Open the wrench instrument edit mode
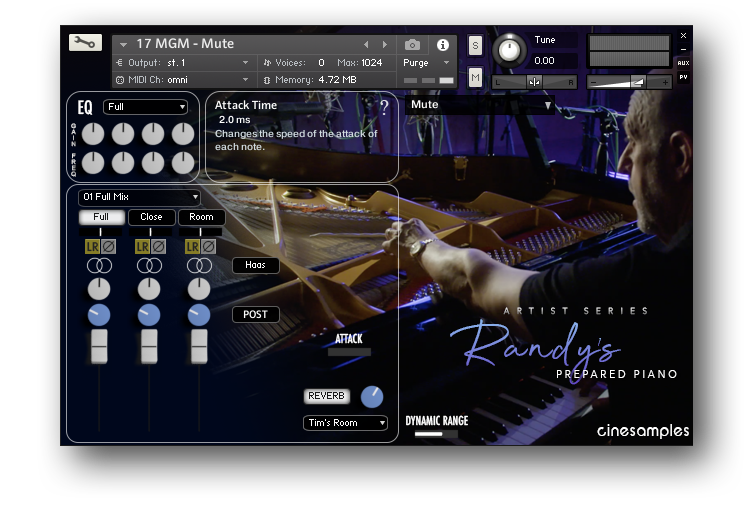The height and width of the screenshot is (506, 753). pos(85,43)
